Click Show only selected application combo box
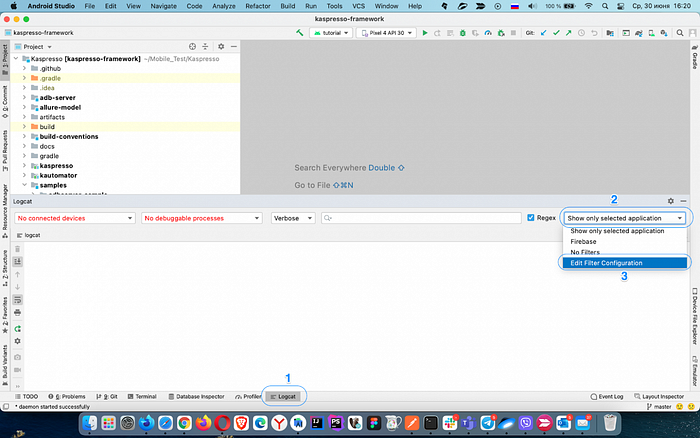Viewport: 700px width, 438px height. point(625,218)
